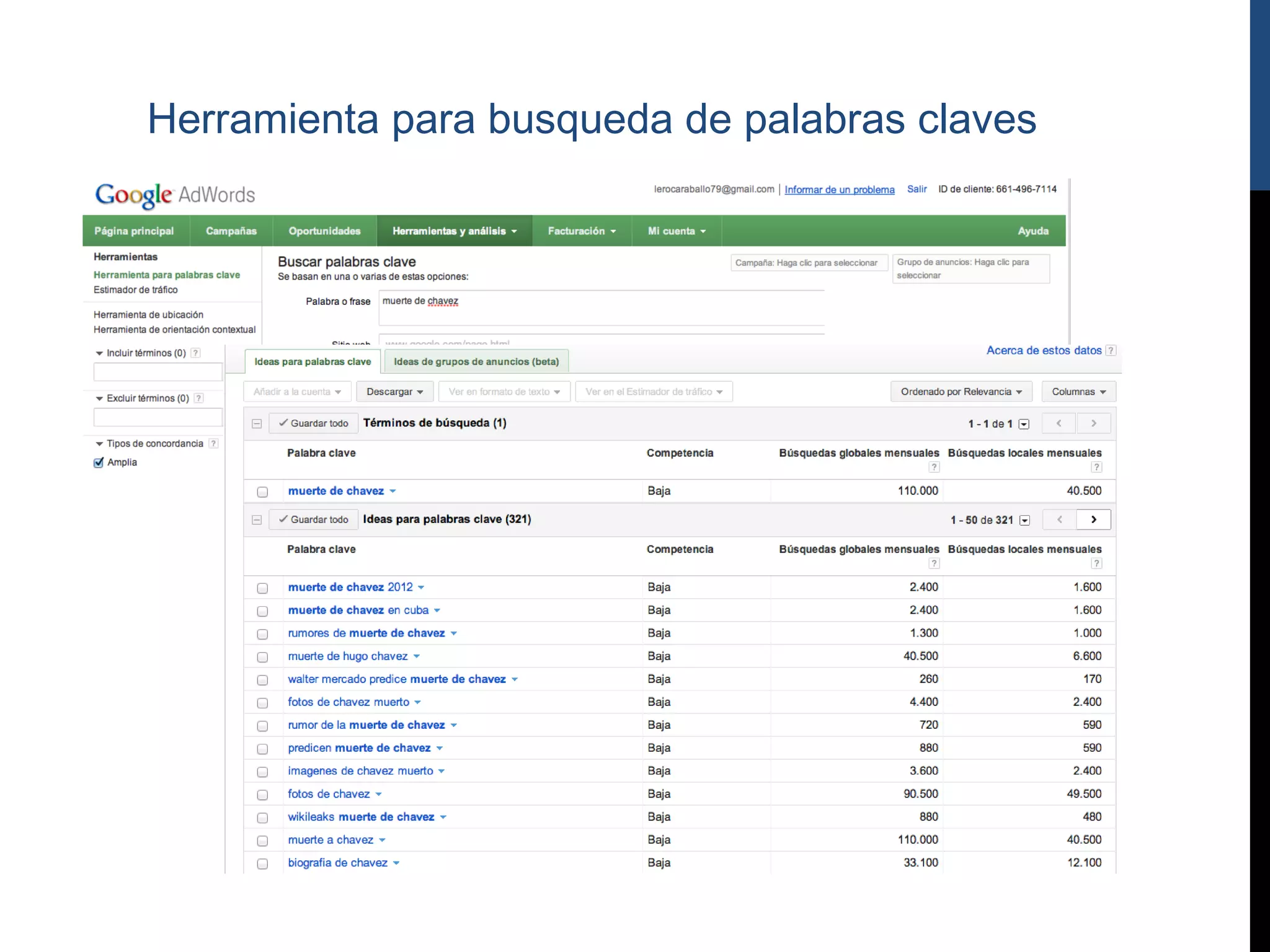Image resolution: width=1270 pixels, height=952 pixels.
Task: Switch to Ideas para palabras clave tab
Action: (313, 362)
